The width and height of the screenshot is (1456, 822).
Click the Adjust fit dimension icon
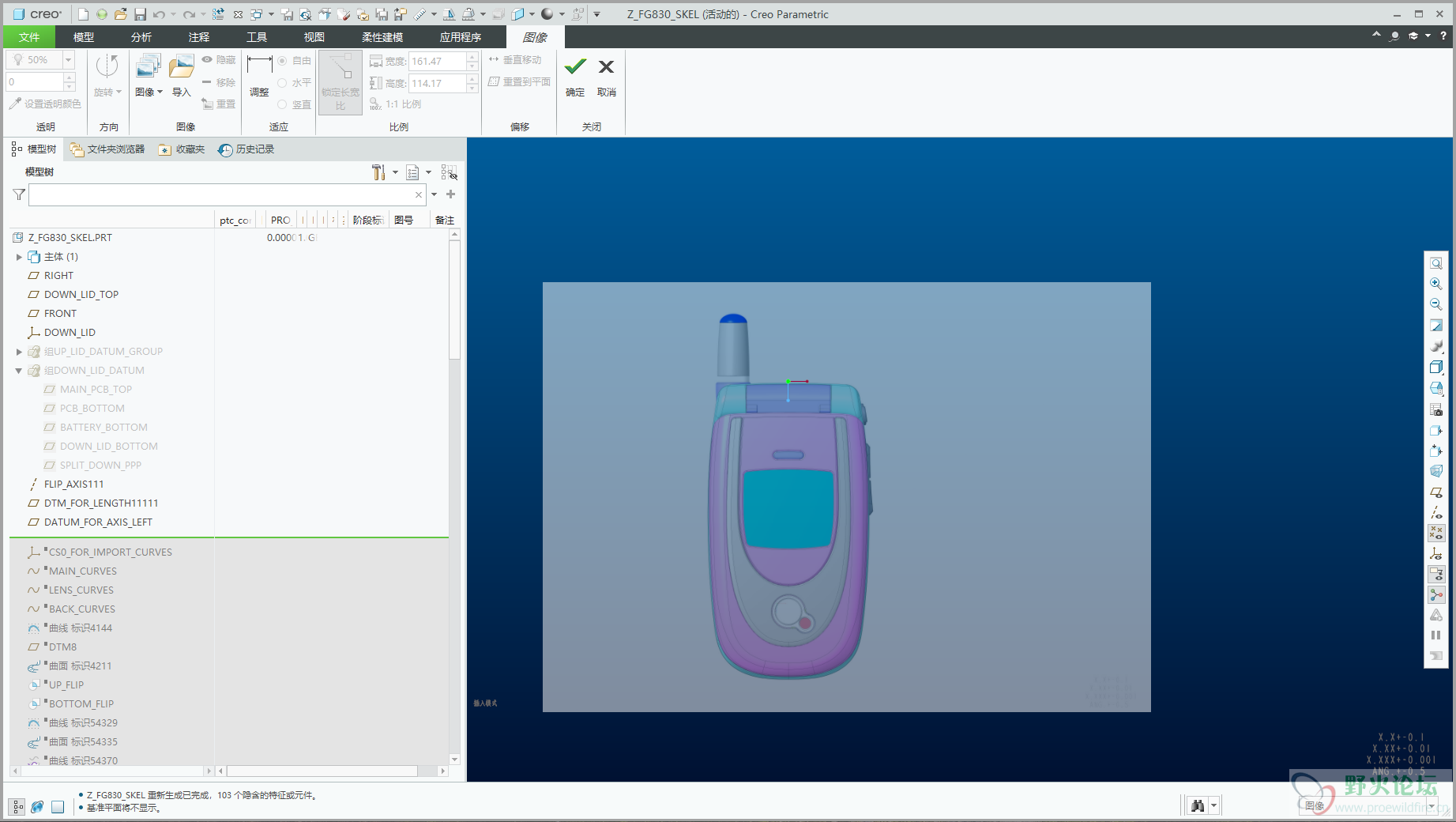coord(259,65)
